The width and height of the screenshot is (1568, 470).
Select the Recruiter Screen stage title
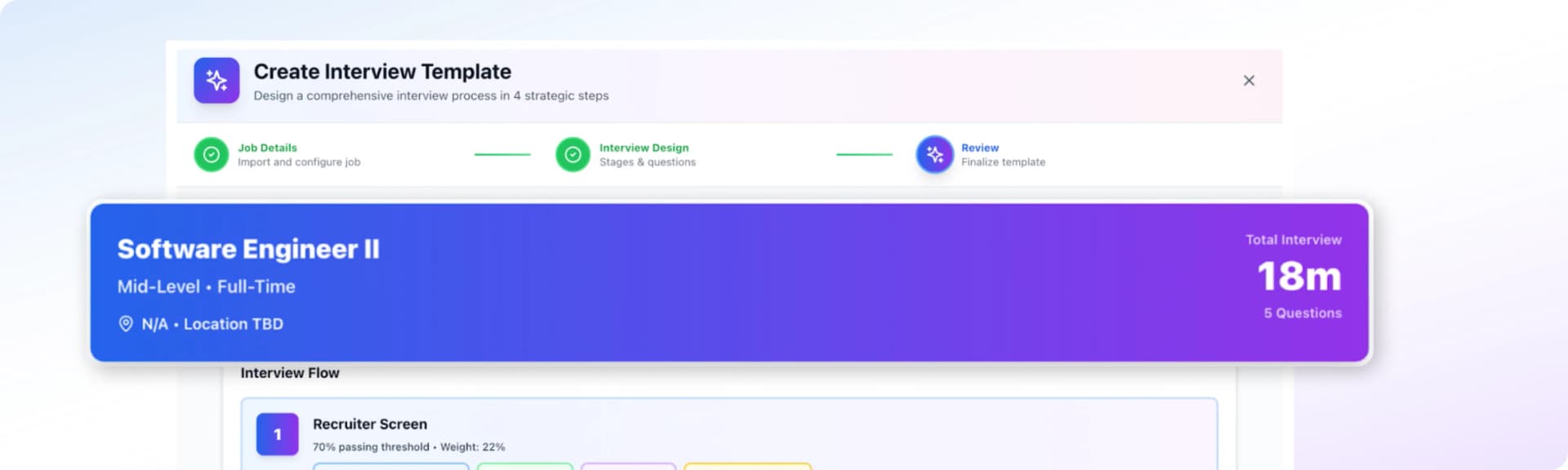point(370,424)
